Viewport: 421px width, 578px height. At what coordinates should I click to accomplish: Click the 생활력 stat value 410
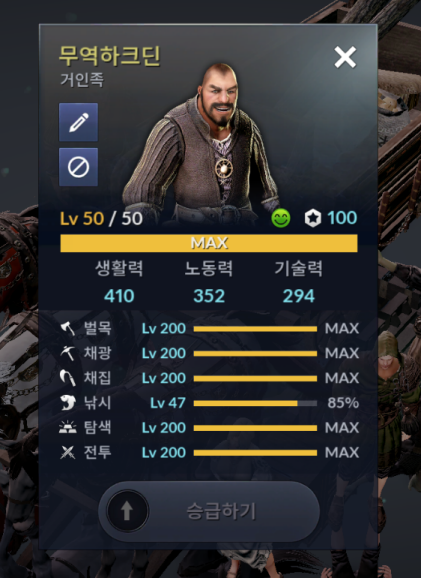[x=119, y=296]
